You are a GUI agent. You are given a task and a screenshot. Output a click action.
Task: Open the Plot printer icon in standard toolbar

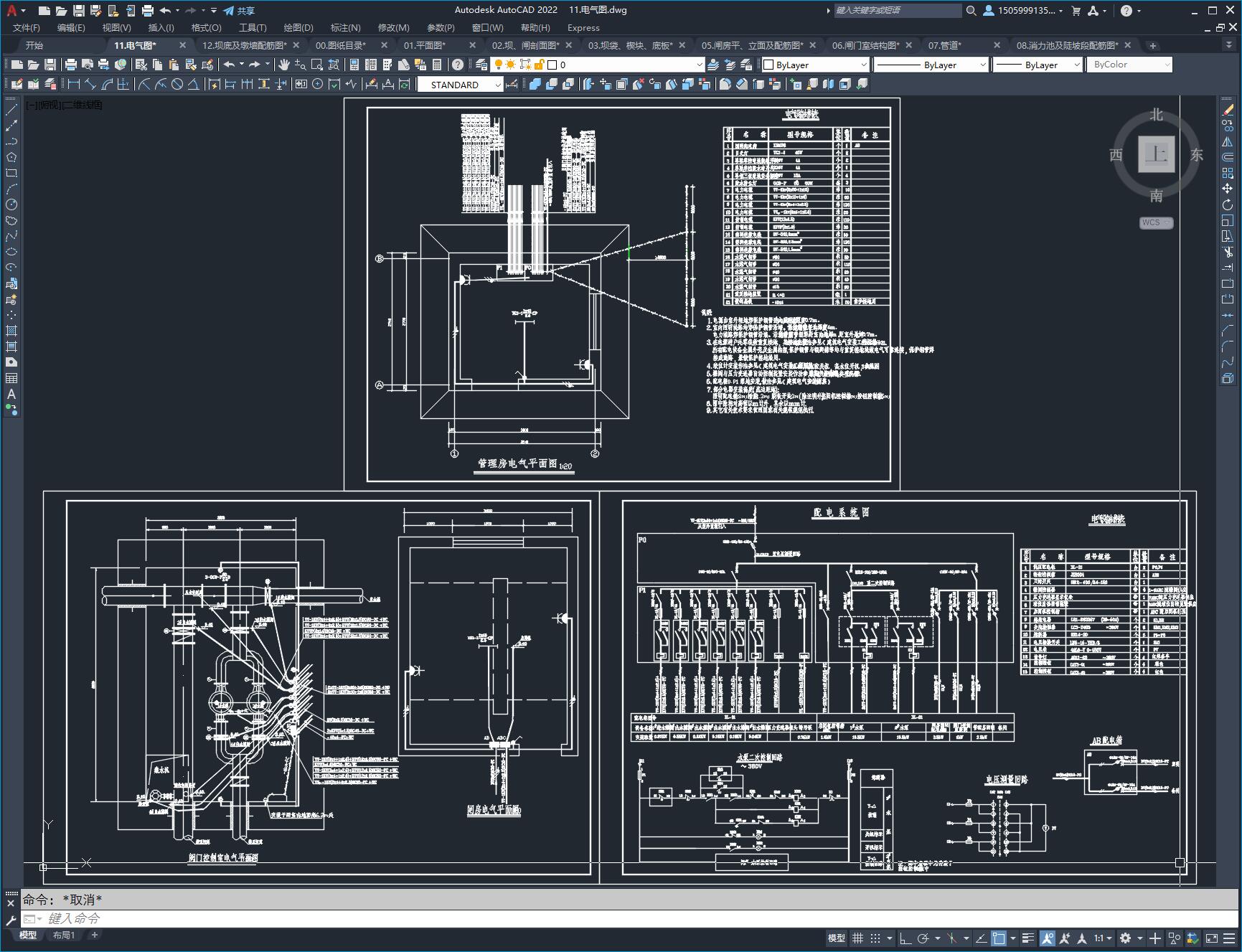click(x=71, y=65)
